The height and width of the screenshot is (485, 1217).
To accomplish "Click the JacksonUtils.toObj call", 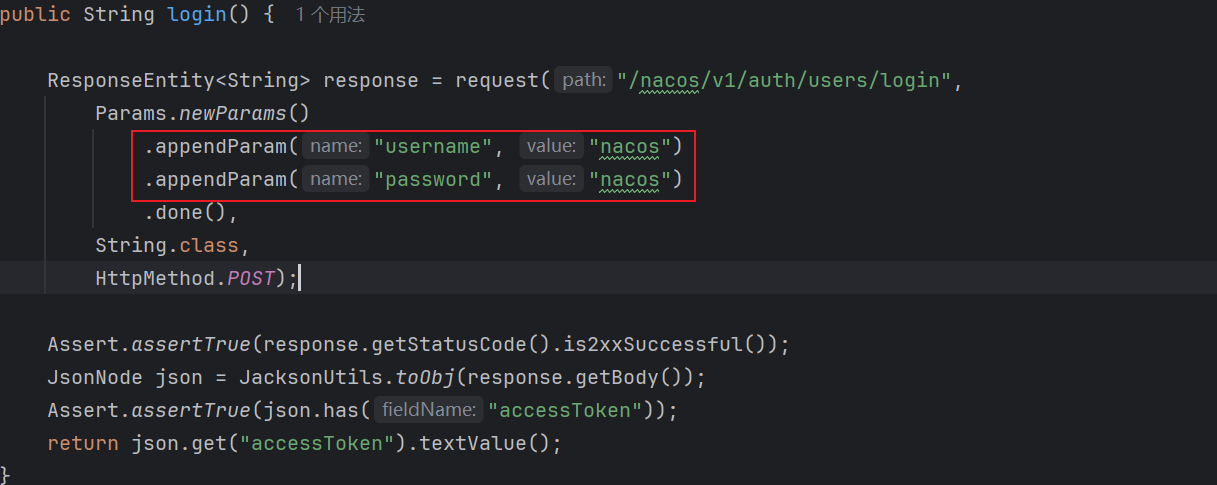I will click(x=346, y=377).
